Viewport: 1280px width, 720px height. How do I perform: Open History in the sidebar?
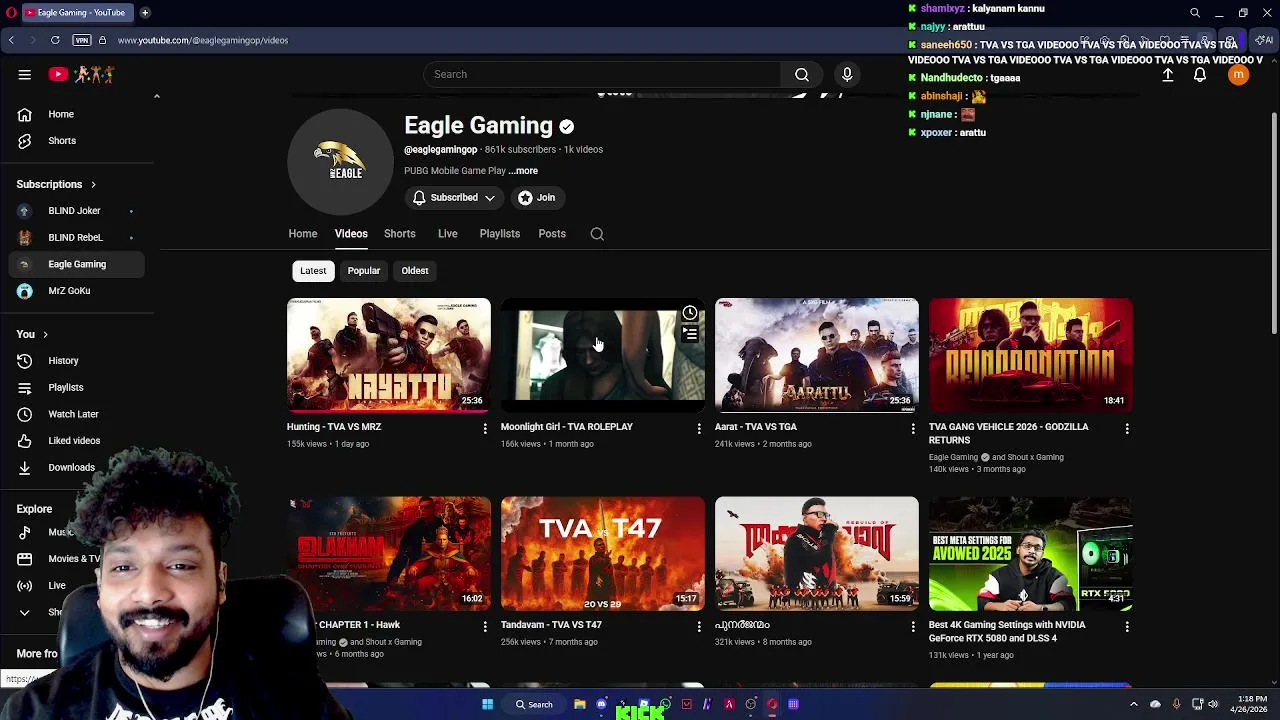click(77, 361)
